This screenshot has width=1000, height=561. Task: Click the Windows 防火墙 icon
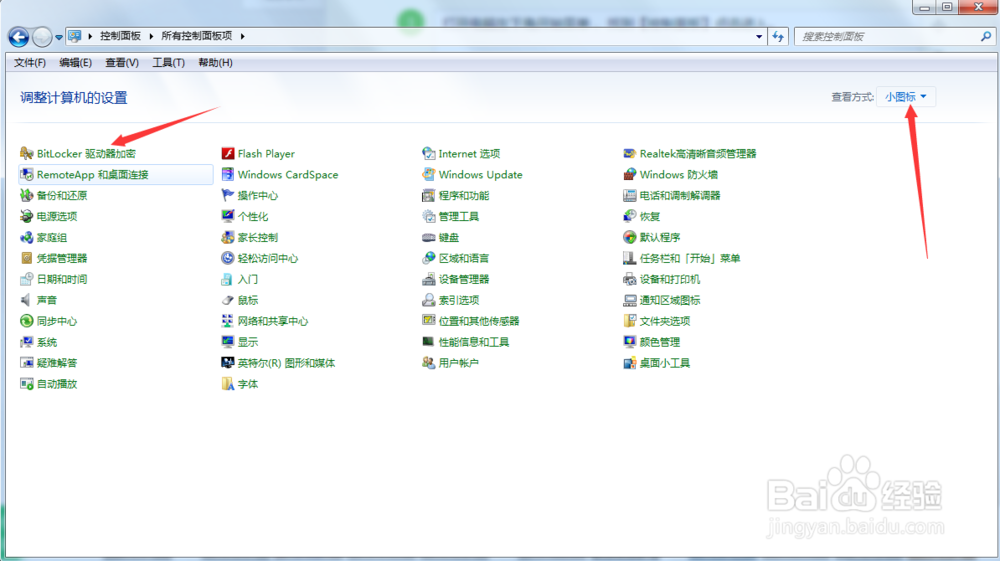(x=629, y=175)
